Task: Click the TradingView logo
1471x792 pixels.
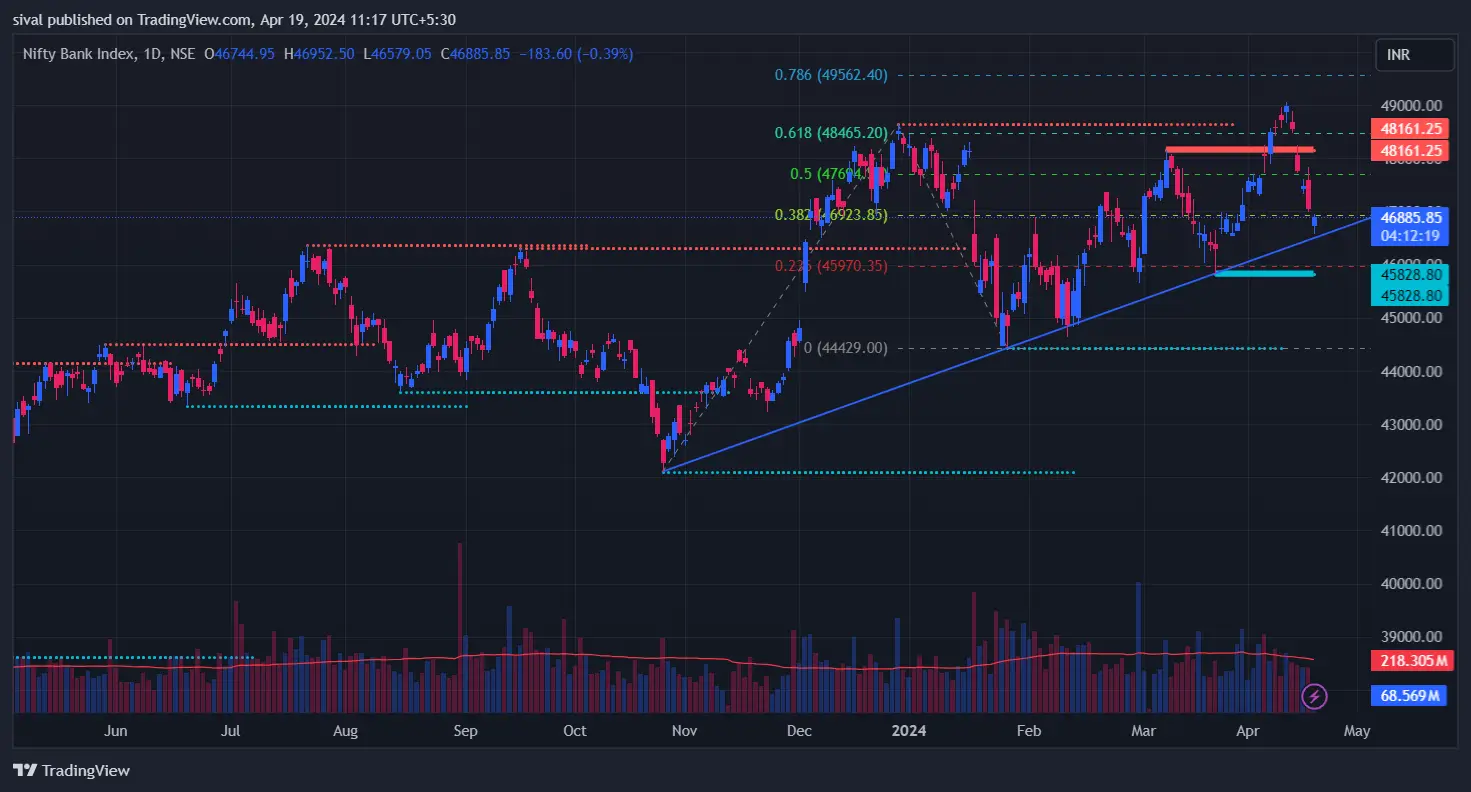Action: pos(71,771)
